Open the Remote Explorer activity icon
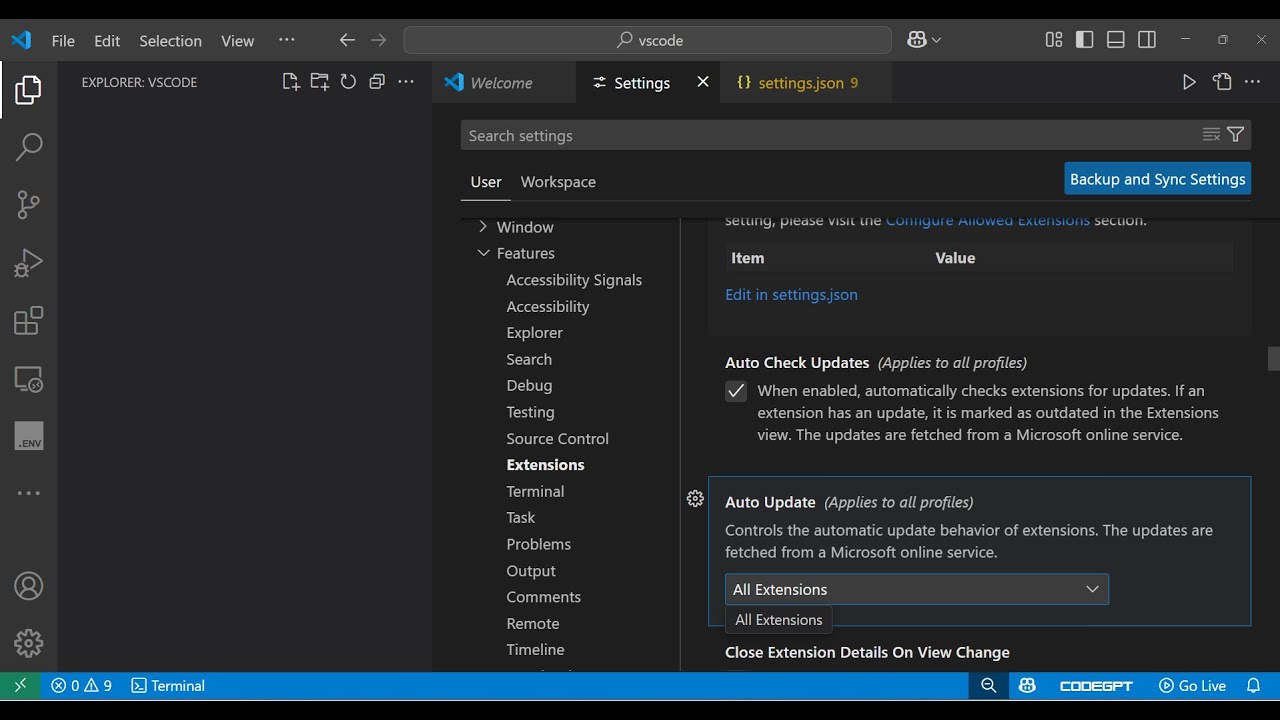This screenshot has width=1280, height=720. [x=28, y=379]
